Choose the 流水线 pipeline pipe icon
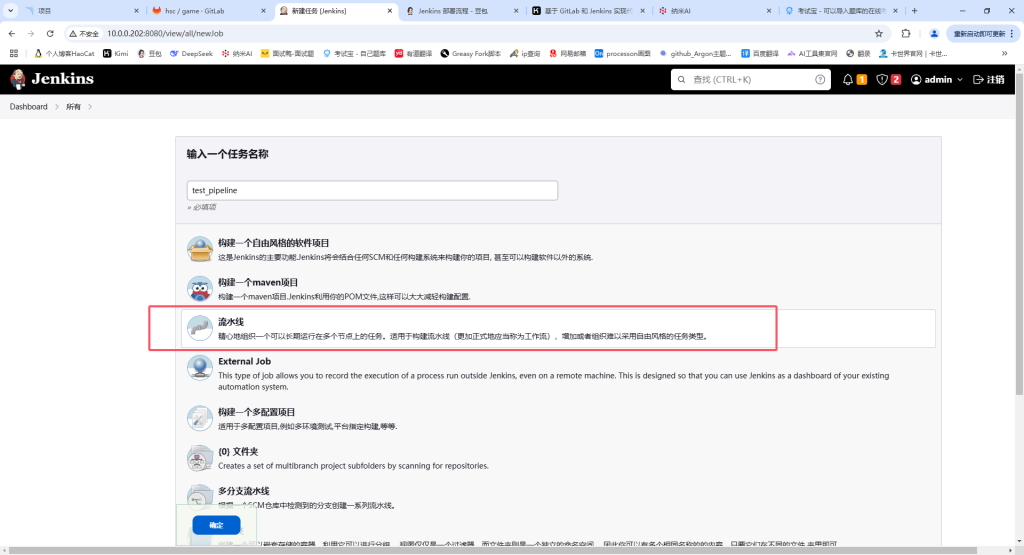 200,329
